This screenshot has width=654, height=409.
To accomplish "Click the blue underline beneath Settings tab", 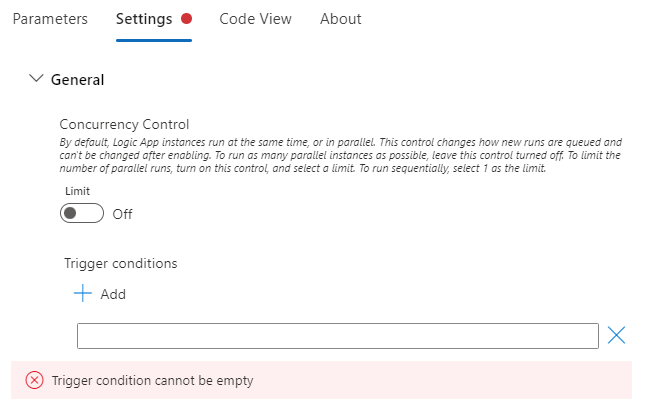I will pyautogui.click(x=154, y=40).
